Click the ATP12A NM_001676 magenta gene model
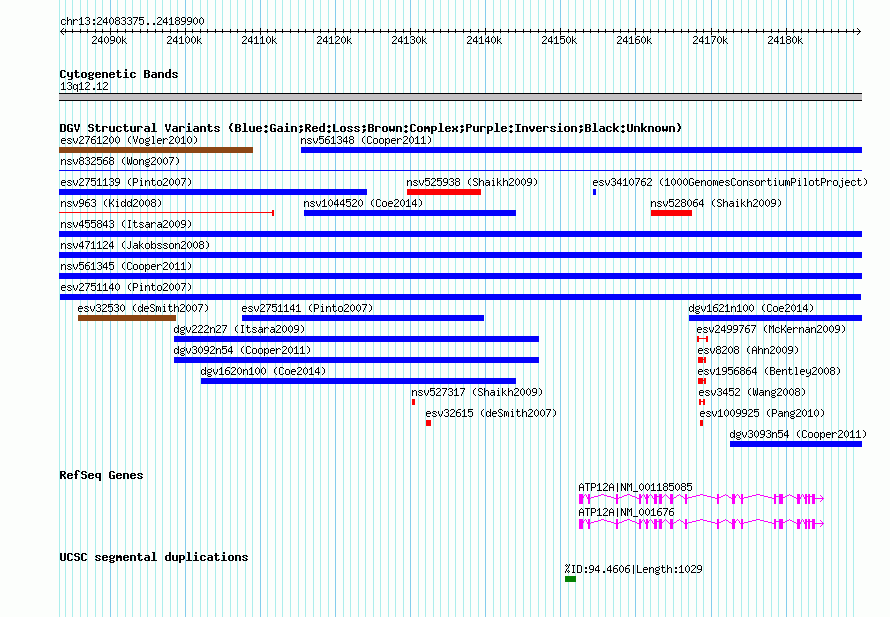890x617 pixels. [x=701, y=524]
